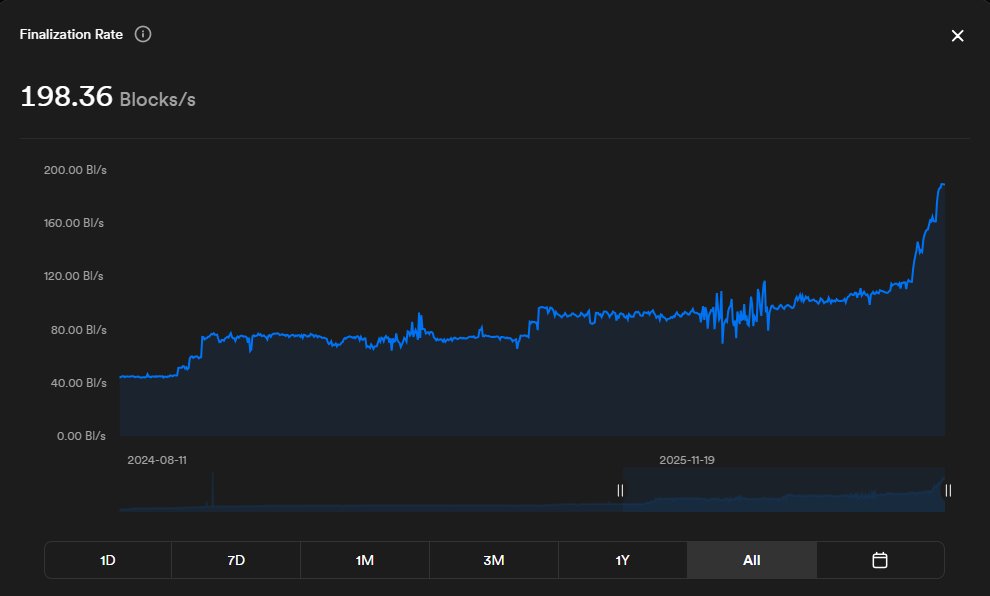Click the selected window in the overview navigator
This screenshot has width=990, height=596.
[x=784, y=490]
